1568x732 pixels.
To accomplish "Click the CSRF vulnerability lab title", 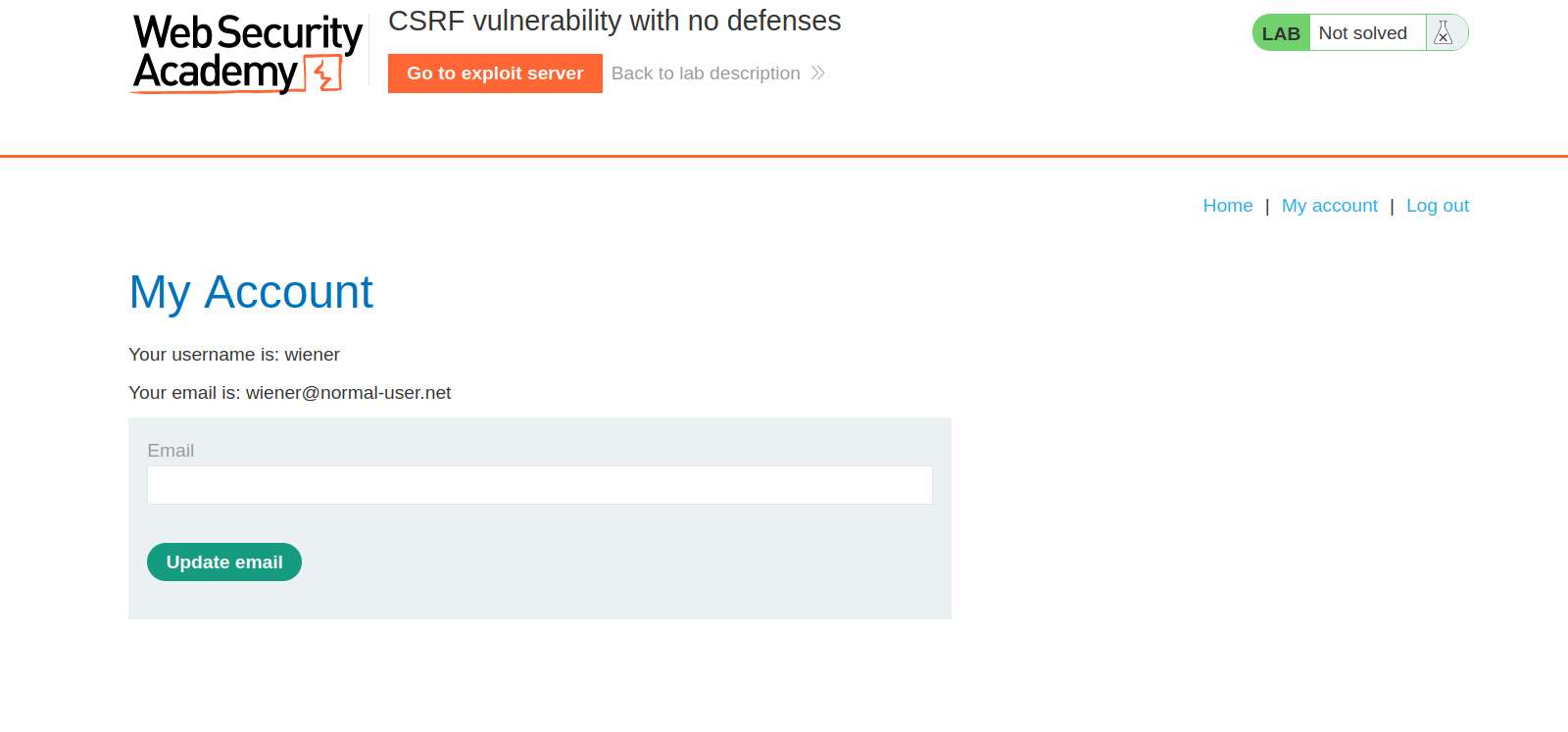I will point(614,21).
